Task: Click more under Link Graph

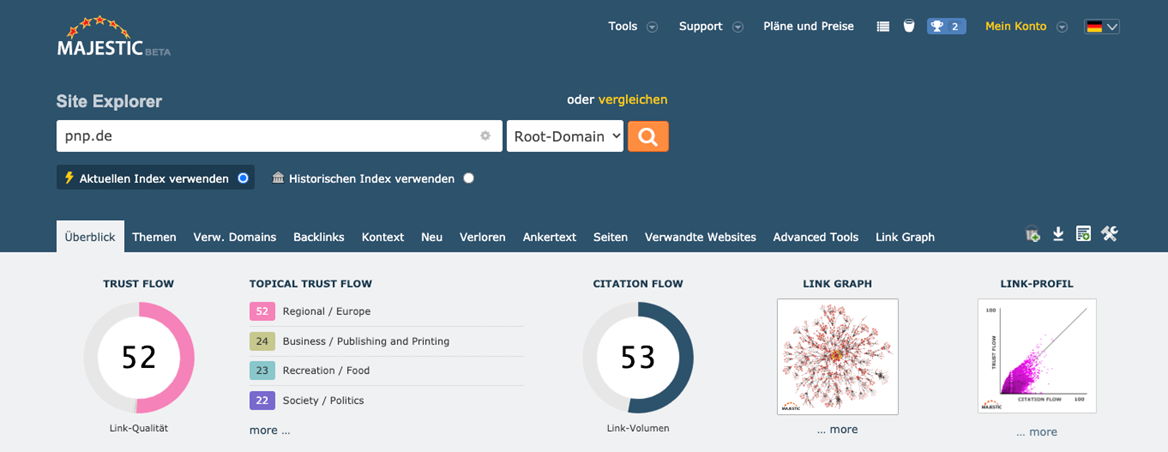Action: pos(837,429)
